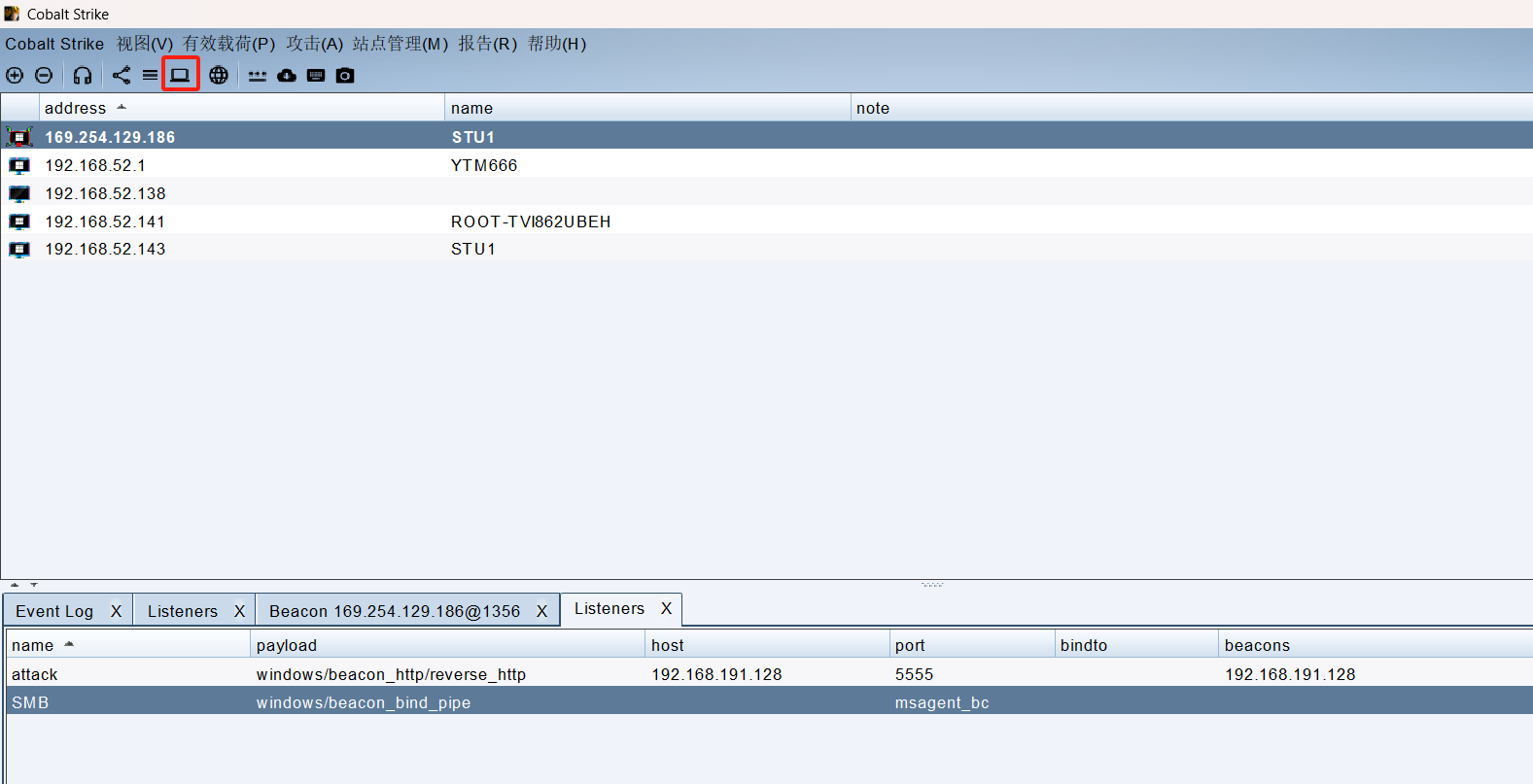Open the Cobalt Strike menu
Screen dimensions: 1533x784
click(x=54, y=44)
